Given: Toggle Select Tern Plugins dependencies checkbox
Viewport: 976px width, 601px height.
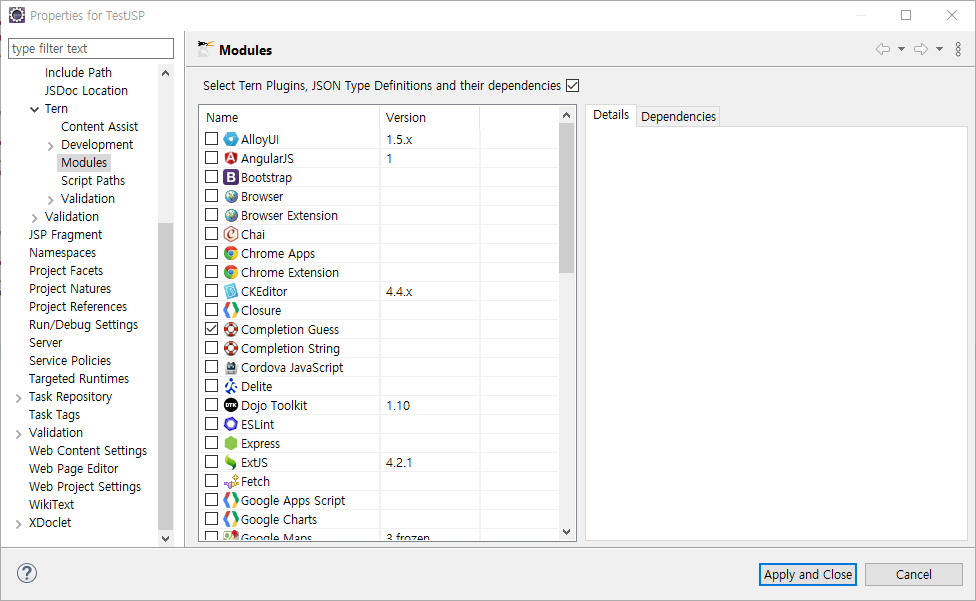Looking at the screenshot, I should 573,85.
